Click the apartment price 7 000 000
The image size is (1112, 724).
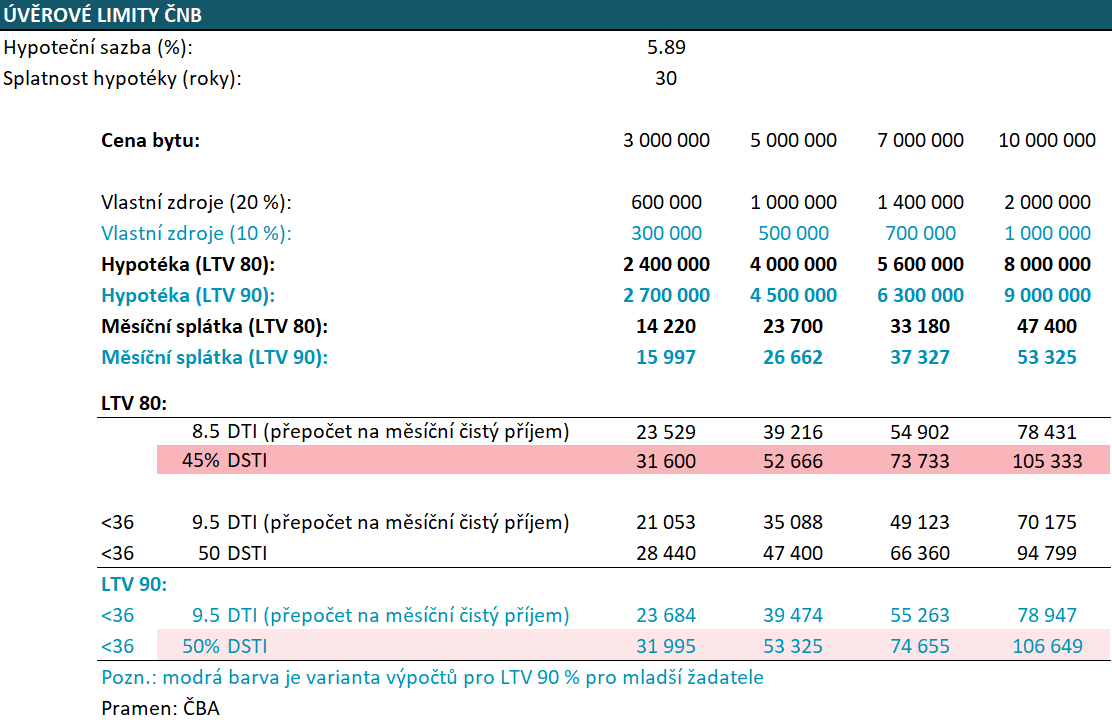920,140
